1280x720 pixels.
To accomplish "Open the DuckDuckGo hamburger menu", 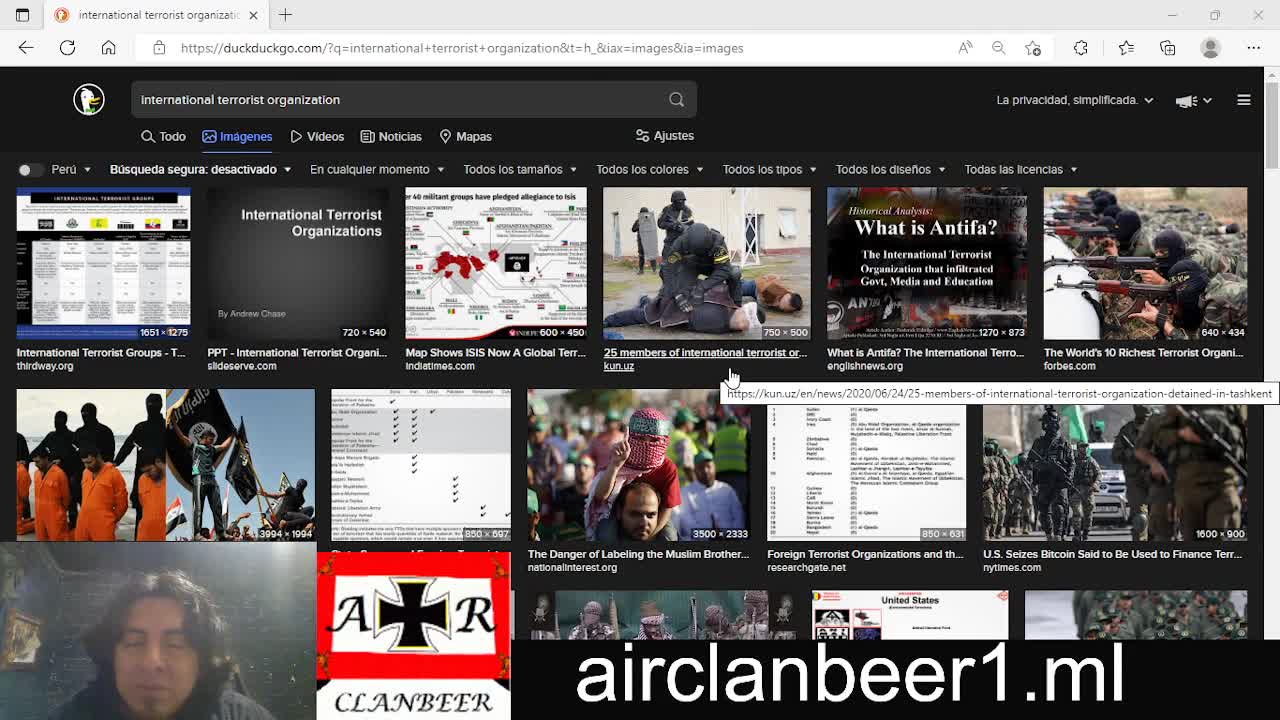I will tap(1244, 100).
